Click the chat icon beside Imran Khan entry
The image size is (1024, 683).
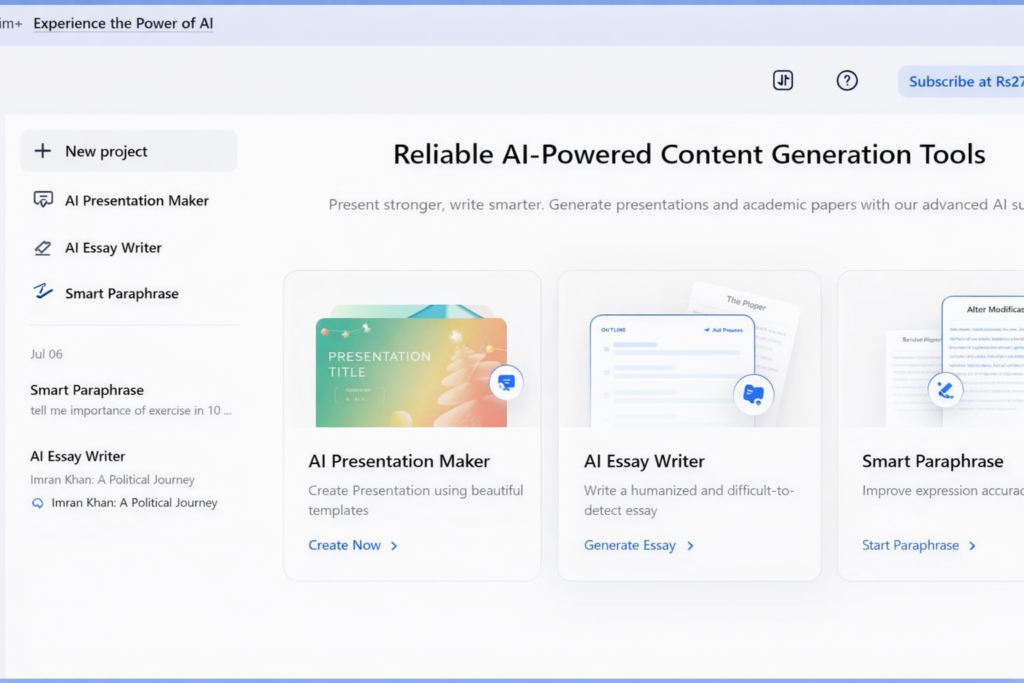click(x=38, y=503)
